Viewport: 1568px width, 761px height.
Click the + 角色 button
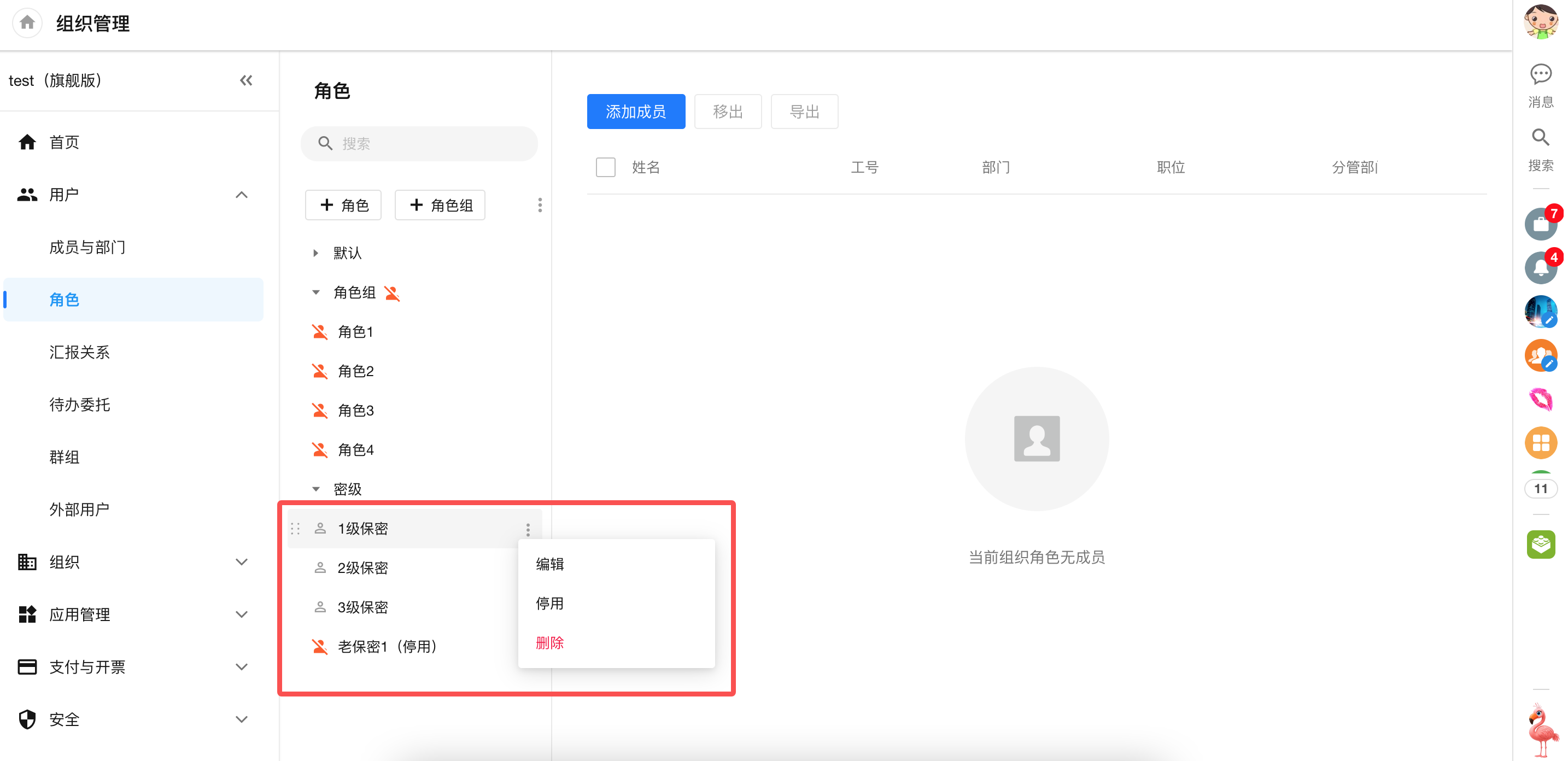343,205
